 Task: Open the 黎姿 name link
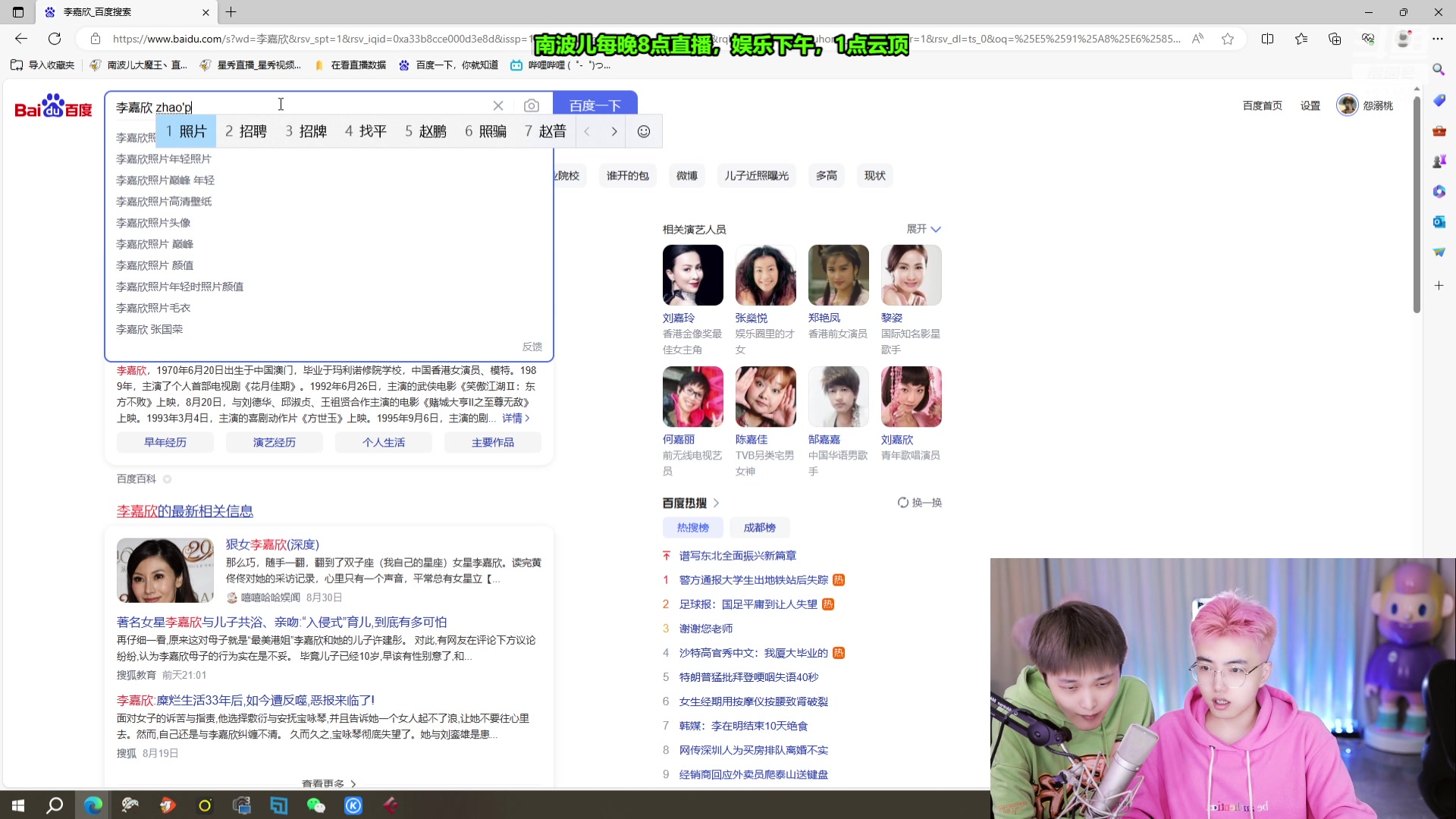click(892, 318)
